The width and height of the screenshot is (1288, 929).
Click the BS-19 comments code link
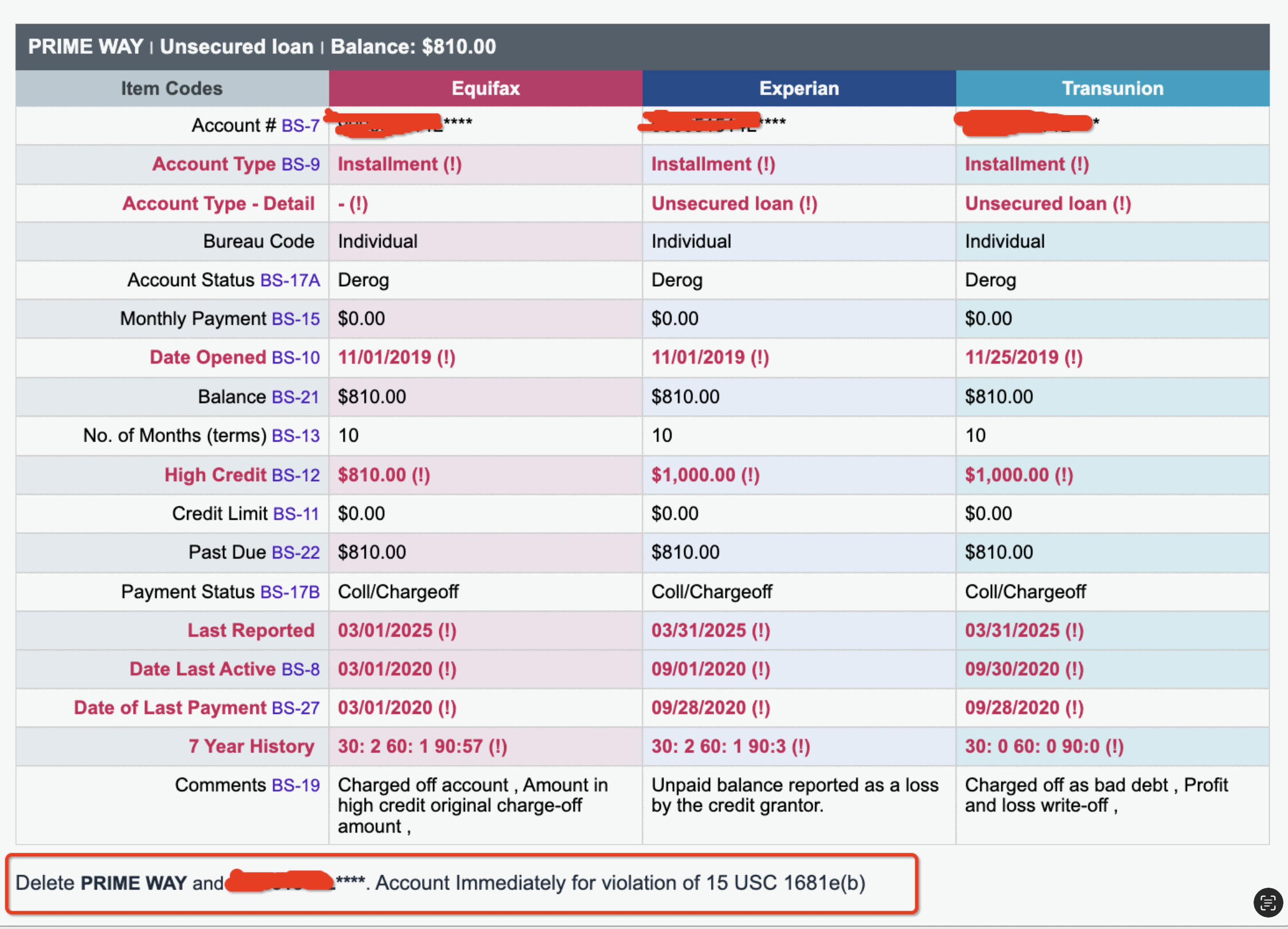[295, 784]
